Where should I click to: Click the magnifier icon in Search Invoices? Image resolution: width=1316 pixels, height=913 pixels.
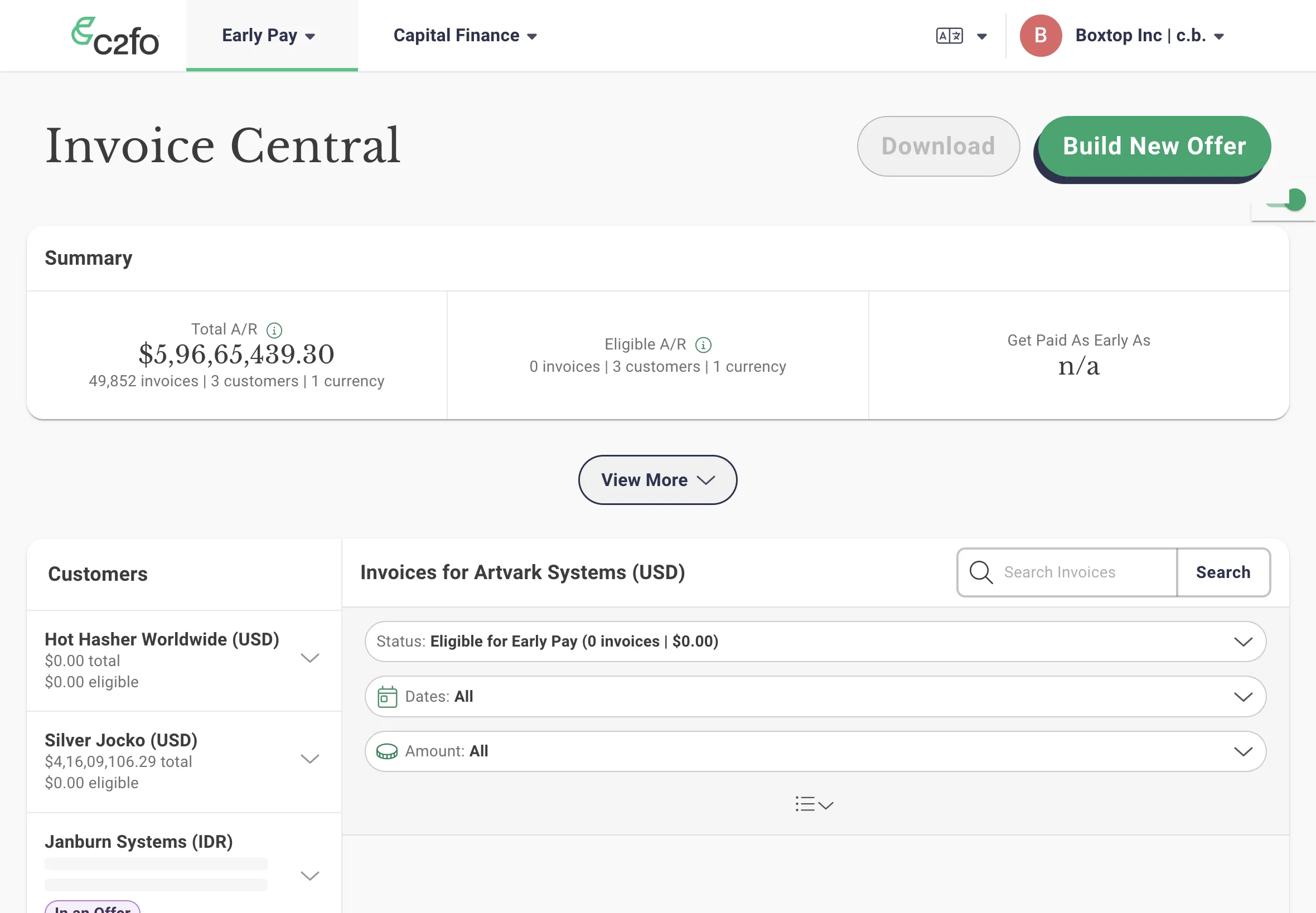pos(981,572)
